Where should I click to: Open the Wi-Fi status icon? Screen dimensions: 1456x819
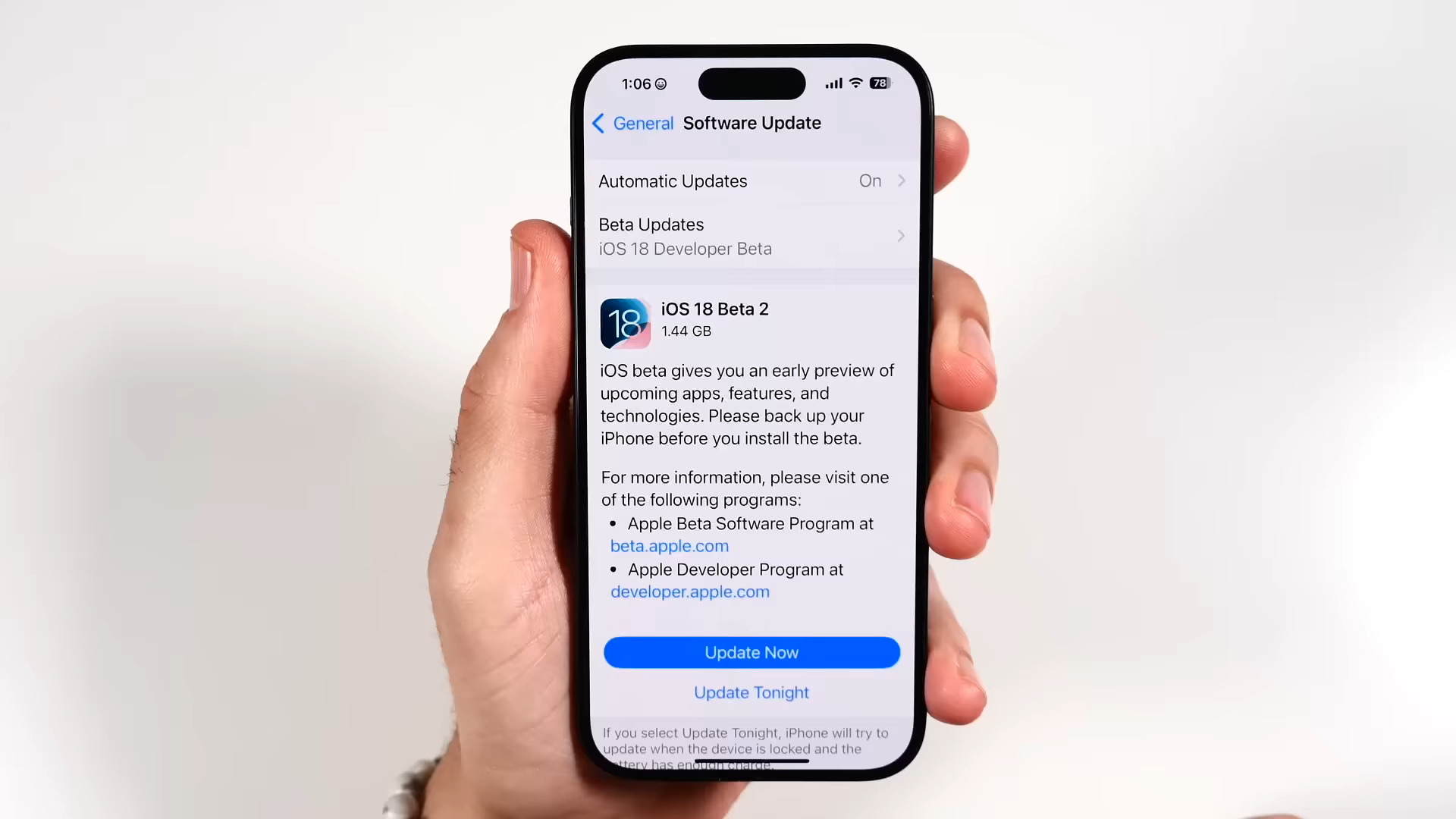click(x=856, y=82)
